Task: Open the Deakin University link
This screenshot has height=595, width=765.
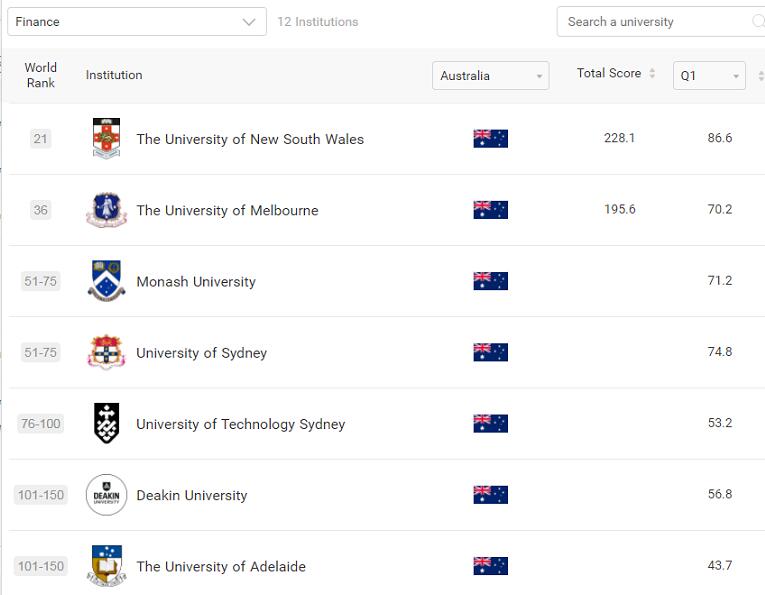Action: [x=191, y=495]
